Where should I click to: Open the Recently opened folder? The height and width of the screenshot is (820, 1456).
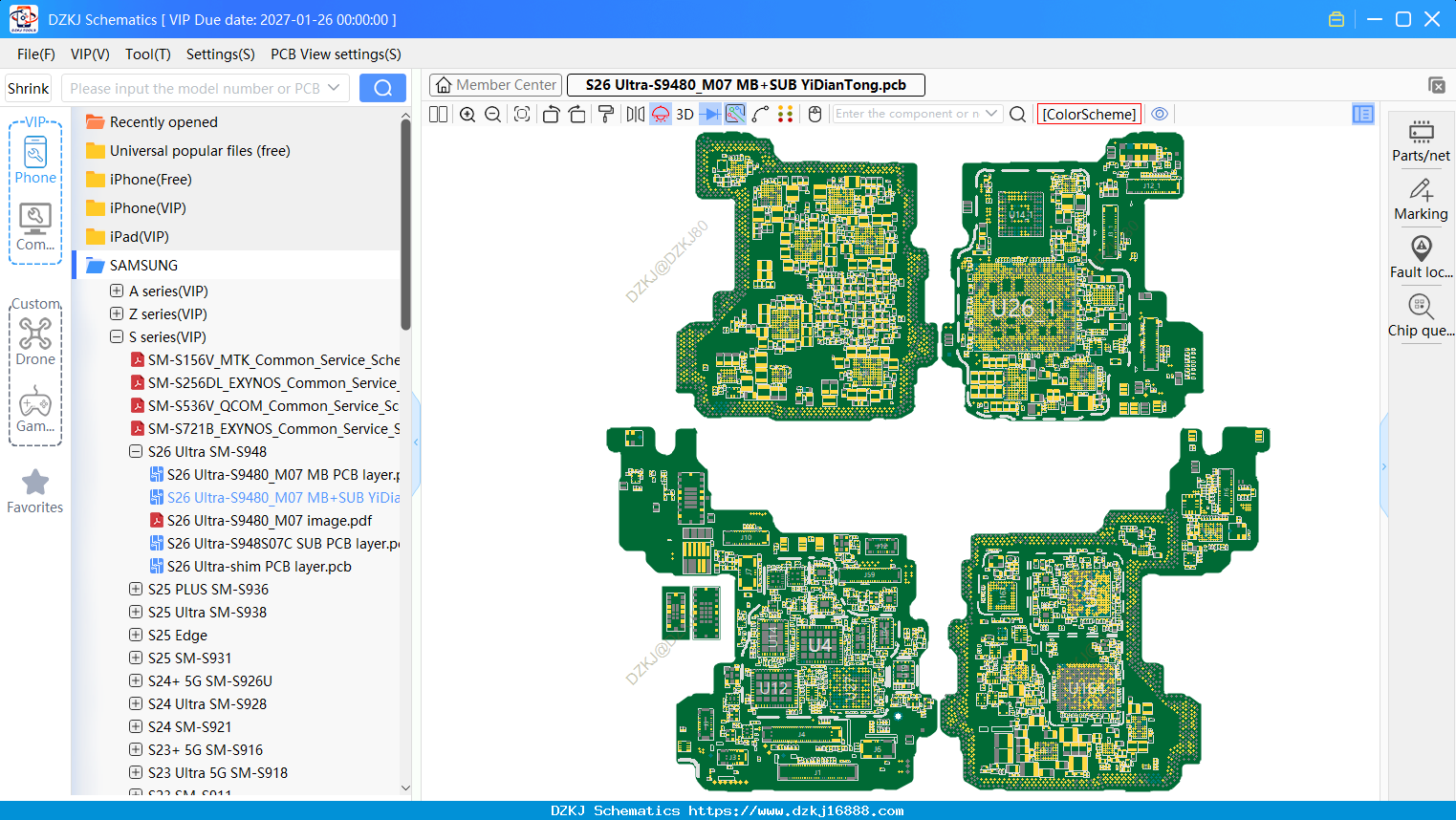click(x=163, y=121)
